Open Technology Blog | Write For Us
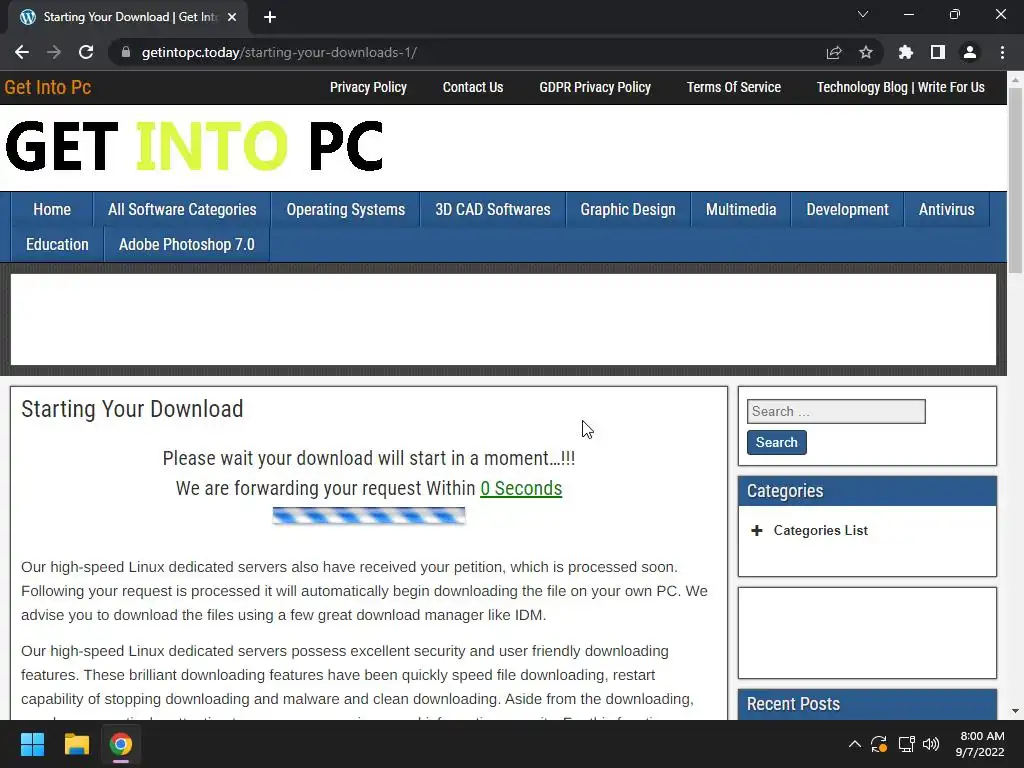The width and height of the screenshot is (1024, 768). coord(901,88)
